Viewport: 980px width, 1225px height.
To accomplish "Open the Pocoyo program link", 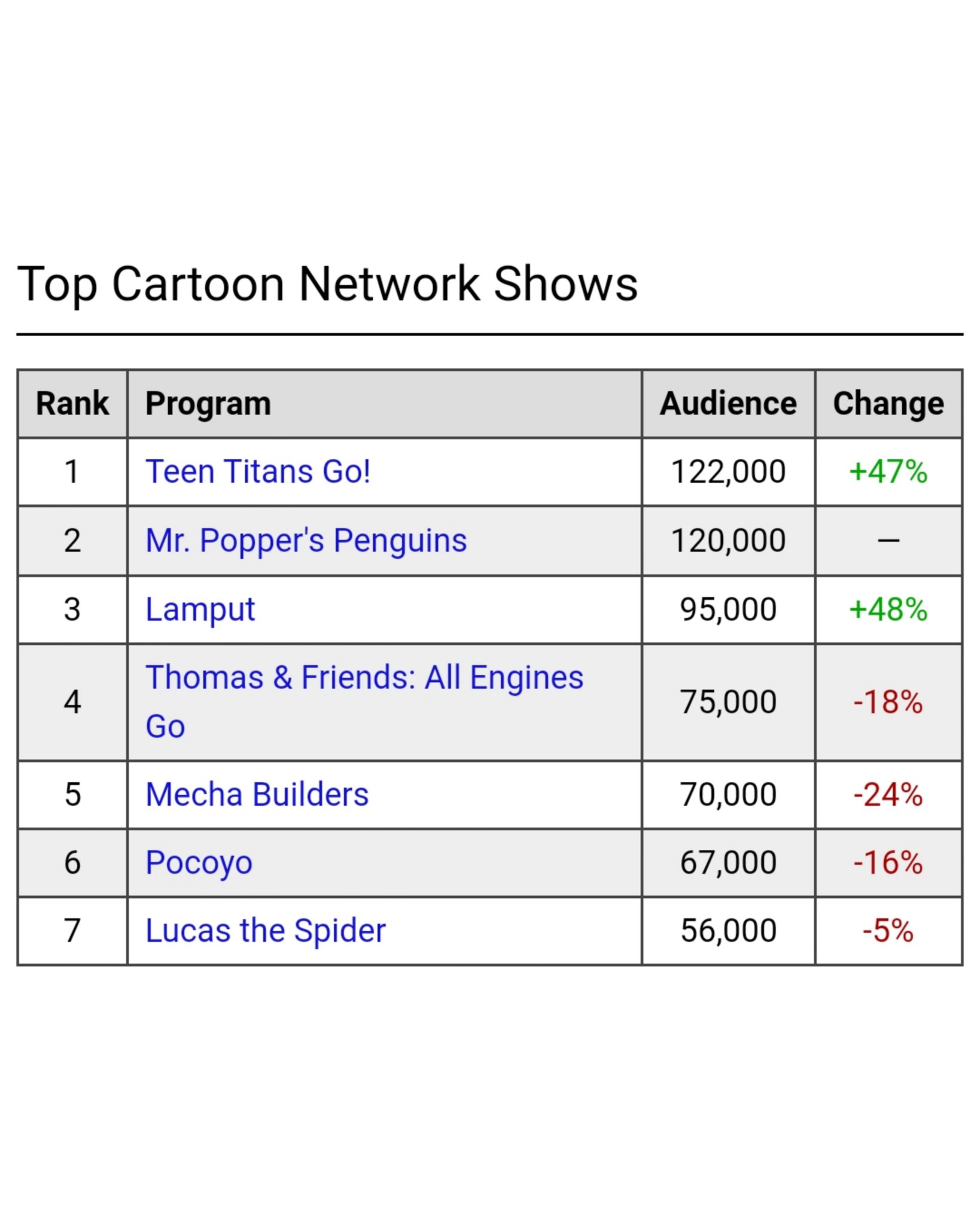I will pos(199,863).
